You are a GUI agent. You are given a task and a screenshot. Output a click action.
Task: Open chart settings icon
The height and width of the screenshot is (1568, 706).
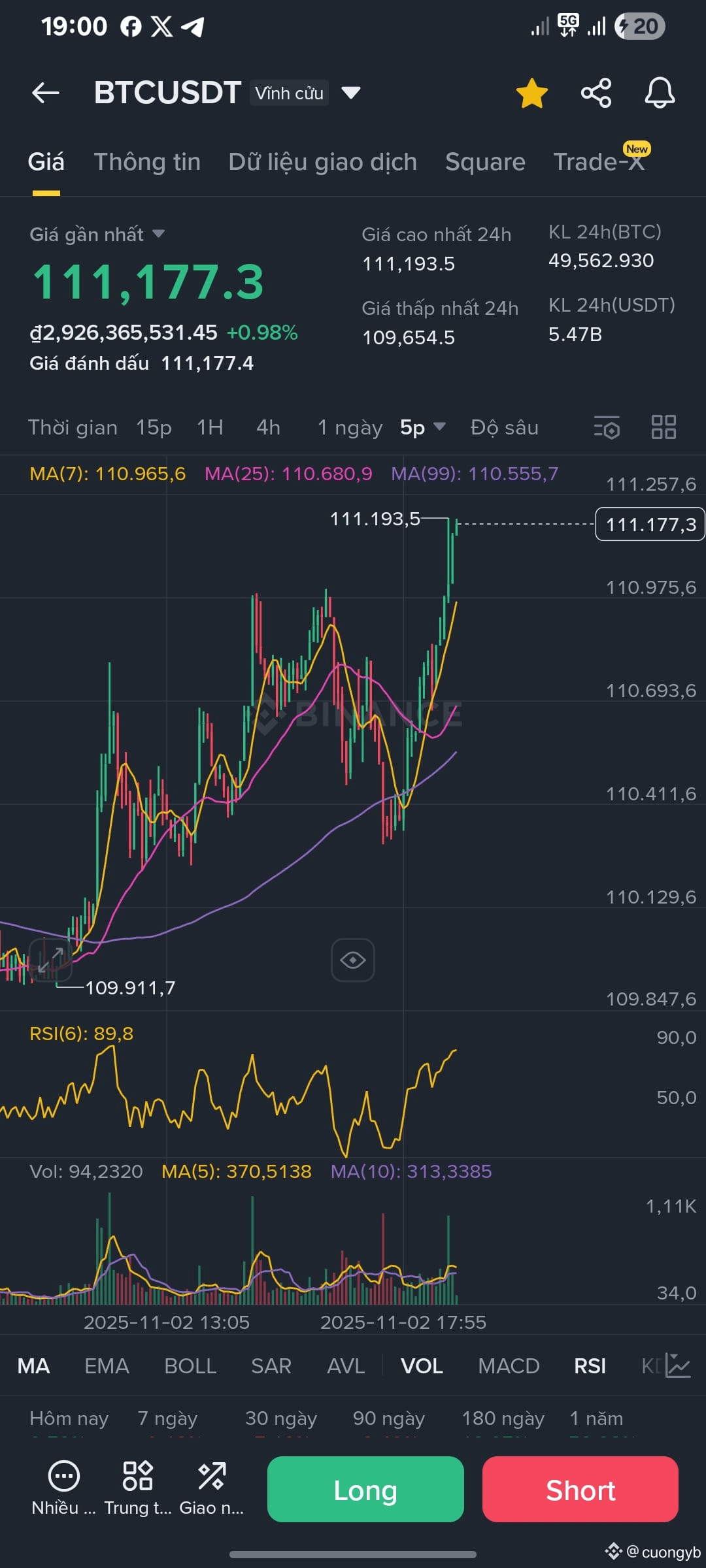coord(607,427)
